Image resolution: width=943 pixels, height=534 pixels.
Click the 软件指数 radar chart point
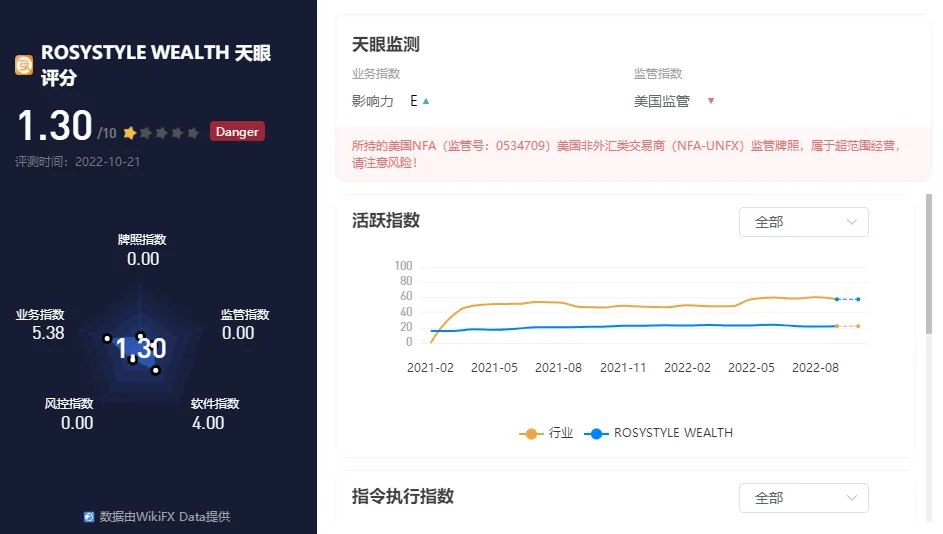click(156, 370)
